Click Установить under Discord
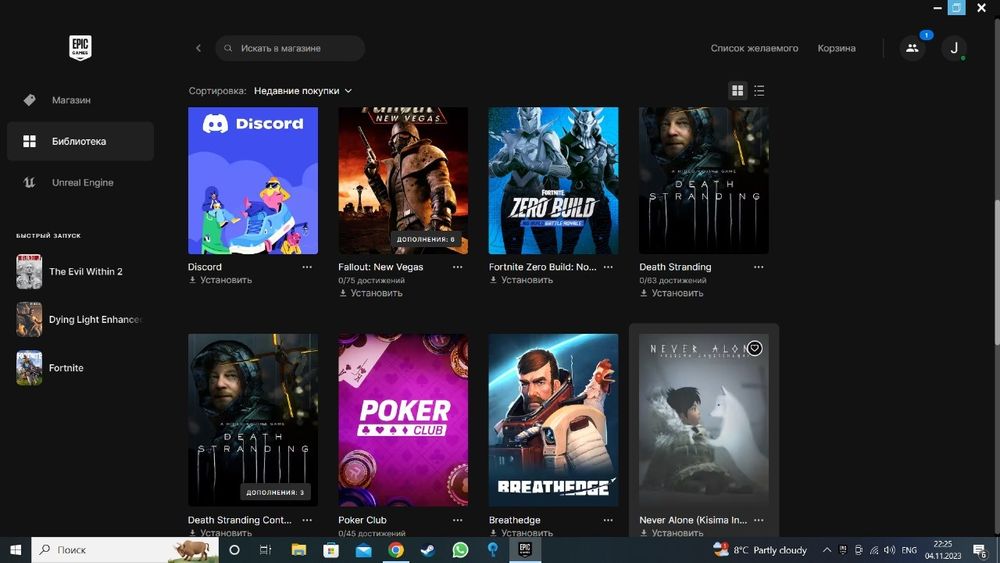This screenshot has height=563, width=1000. tap(220, 280)
